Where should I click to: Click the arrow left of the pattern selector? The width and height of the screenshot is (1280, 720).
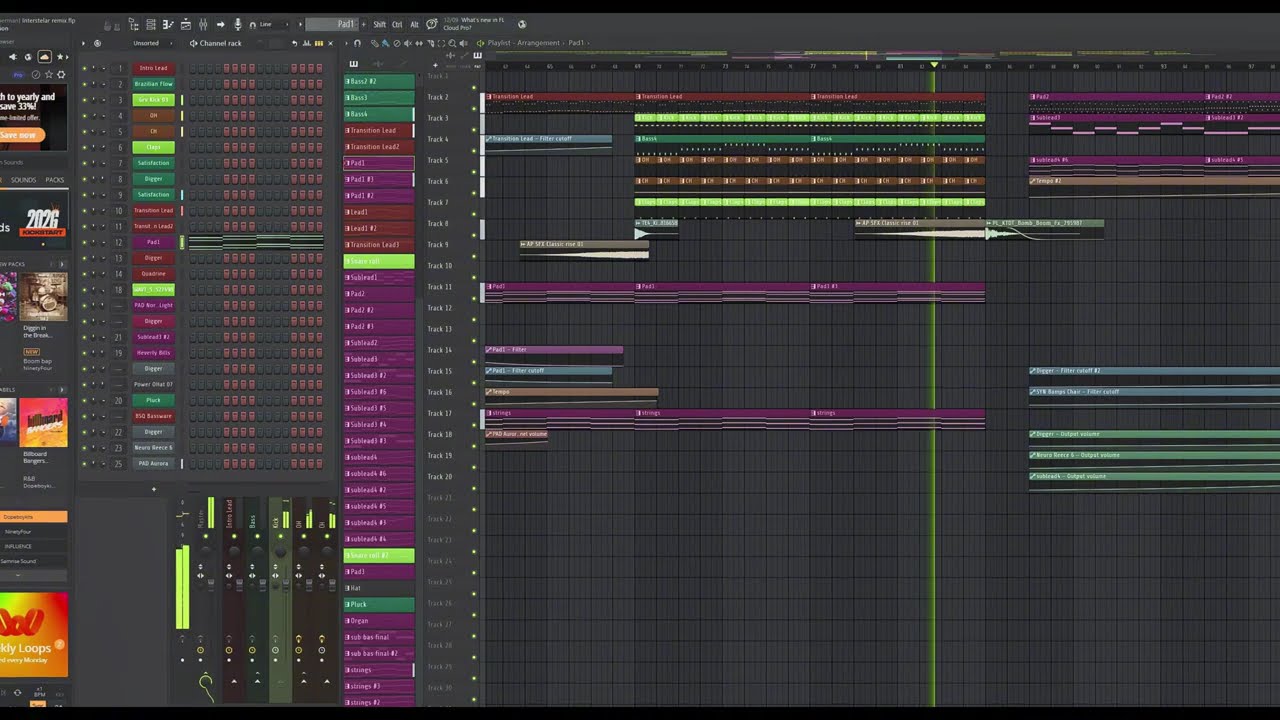point(300,24)
